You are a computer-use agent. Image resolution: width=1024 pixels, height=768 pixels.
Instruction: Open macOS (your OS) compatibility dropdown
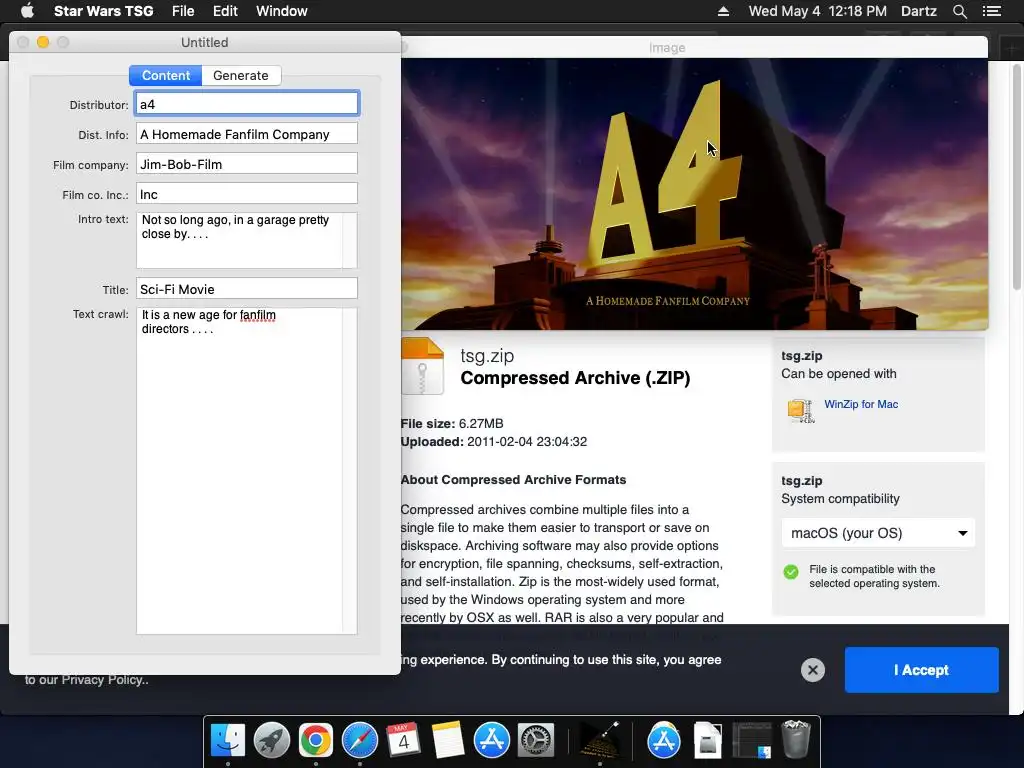click(x=878, y=533)
